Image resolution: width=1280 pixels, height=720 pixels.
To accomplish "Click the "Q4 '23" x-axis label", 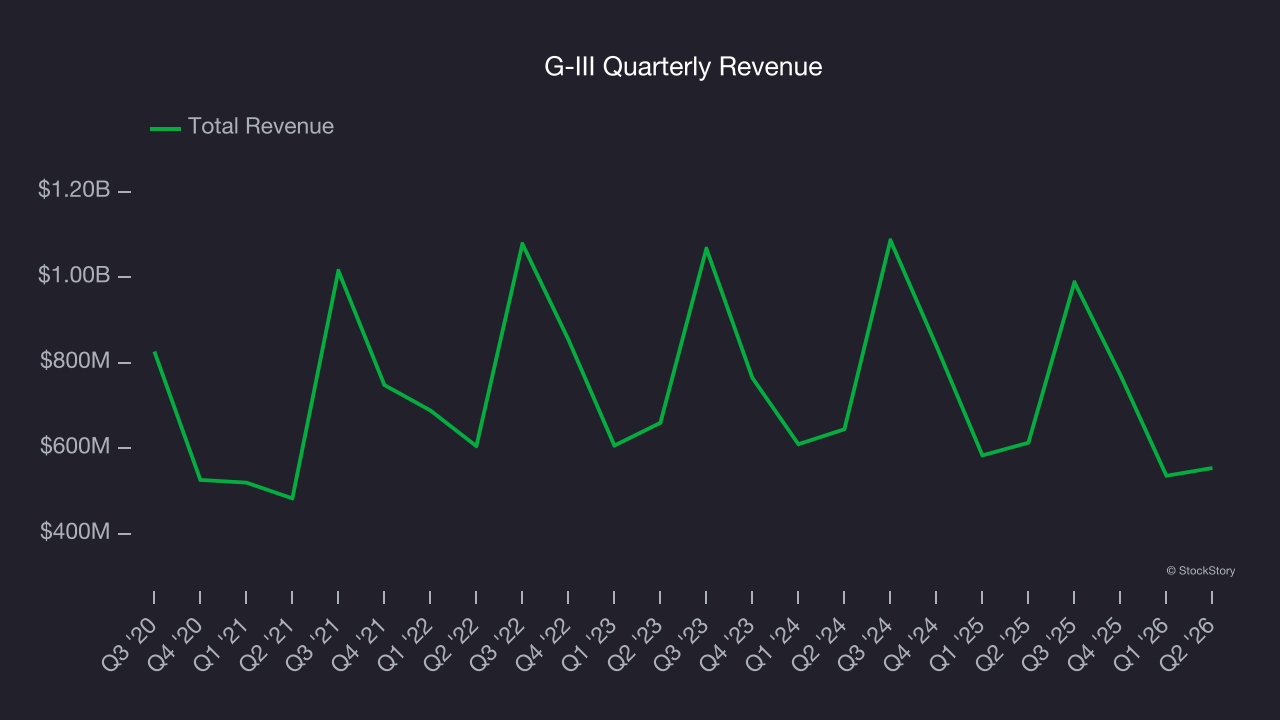I will coord(730,645).
